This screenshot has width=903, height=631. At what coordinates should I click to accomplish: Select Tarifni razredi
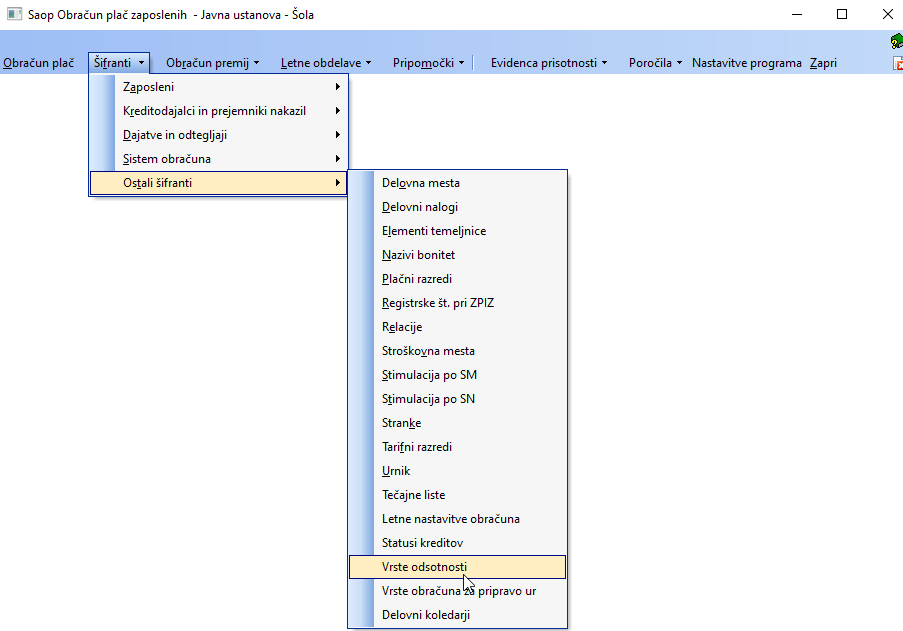coord(457,447)
